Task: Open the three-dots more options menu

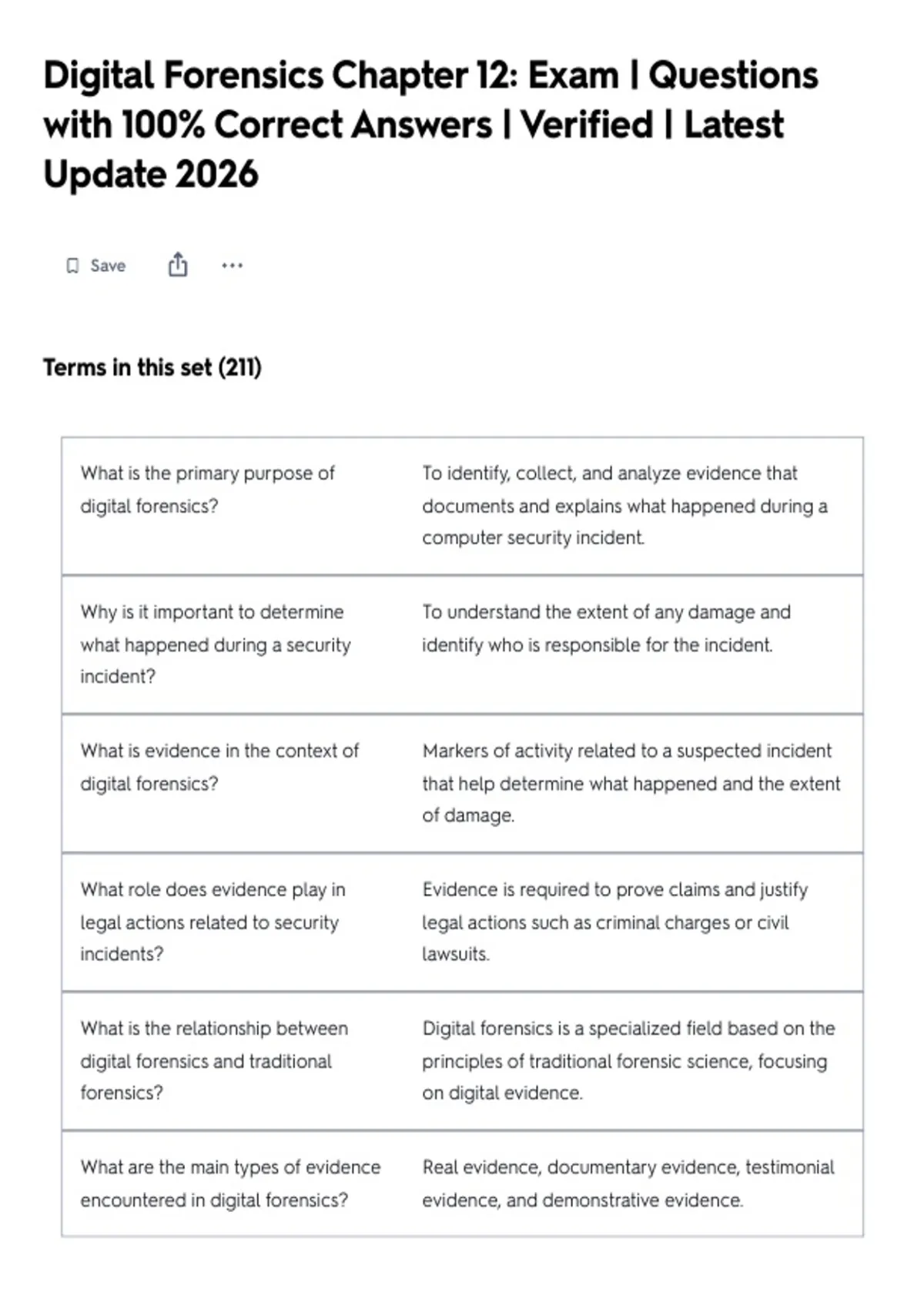Action: [x=232, y=266]
